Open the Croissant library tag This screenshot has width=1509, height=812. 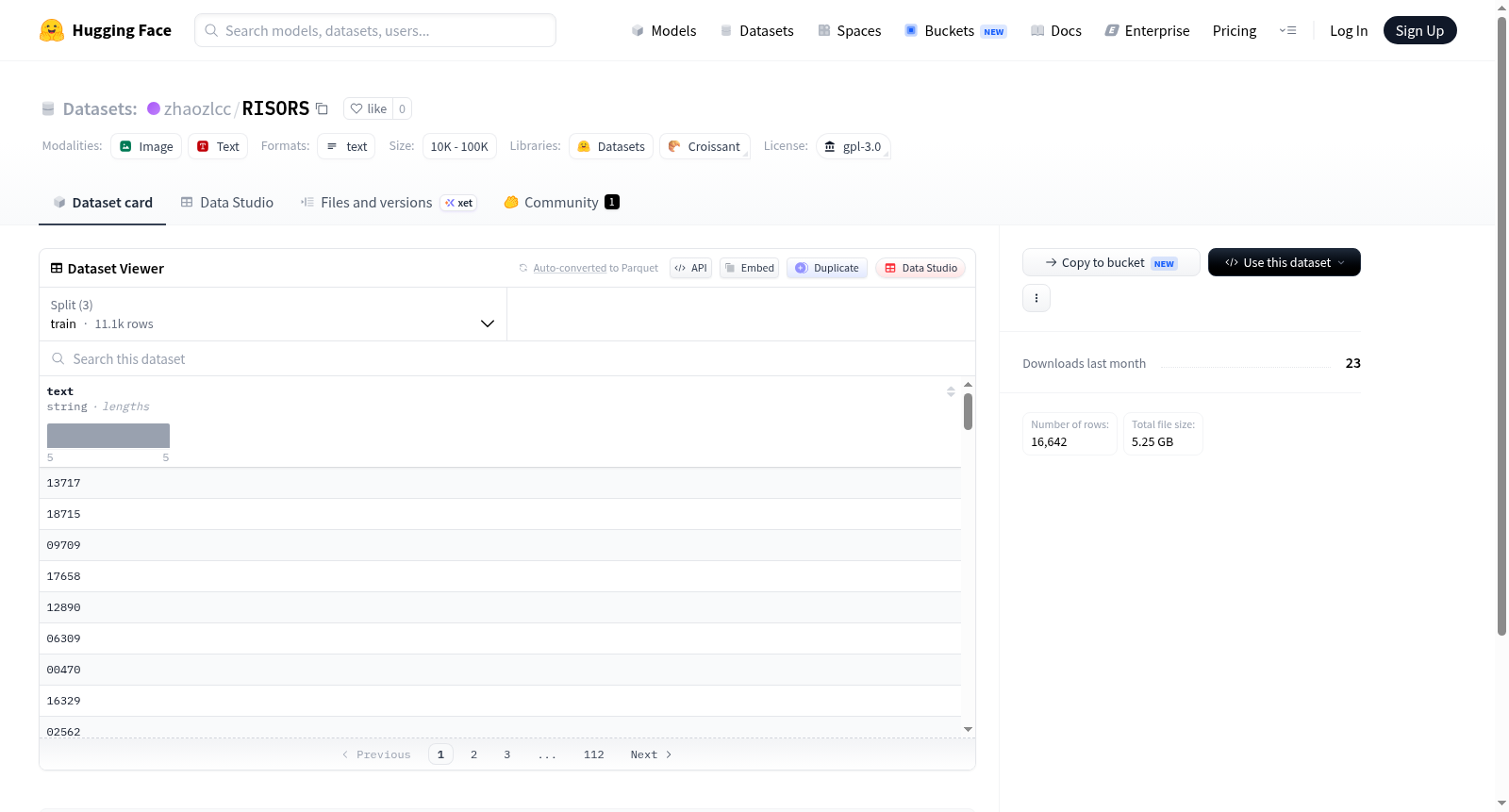coord(705,146)
